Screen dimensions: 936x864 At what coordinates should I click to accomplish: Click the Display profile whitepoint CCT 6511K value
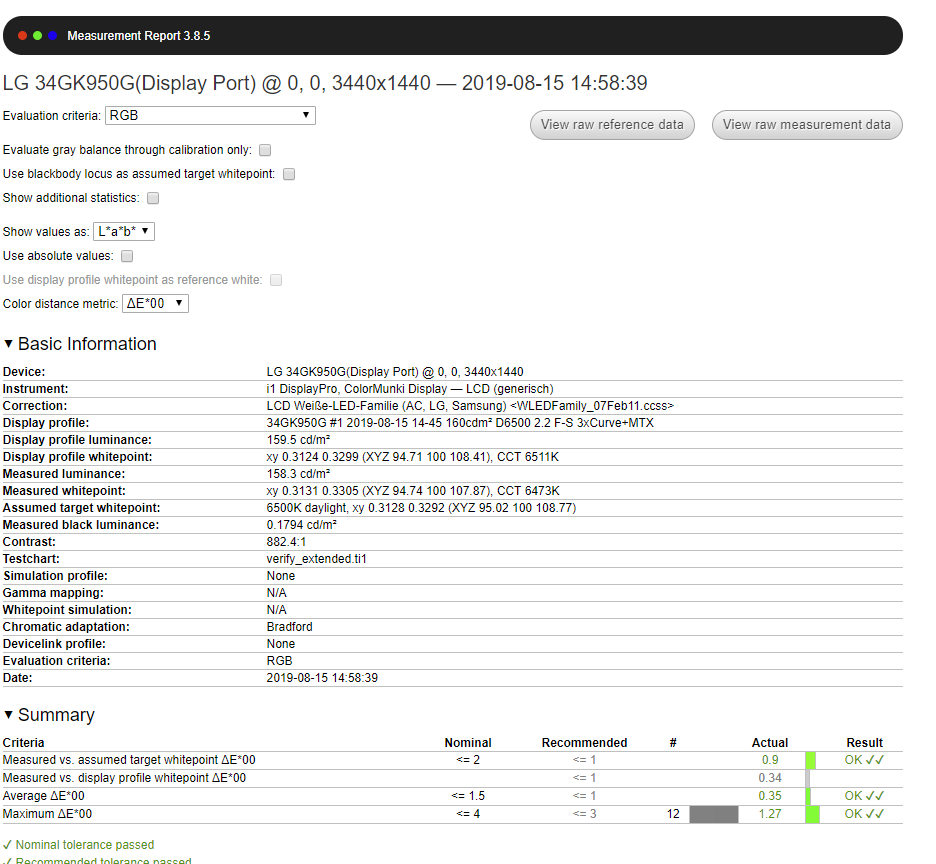tap(412, 457)
